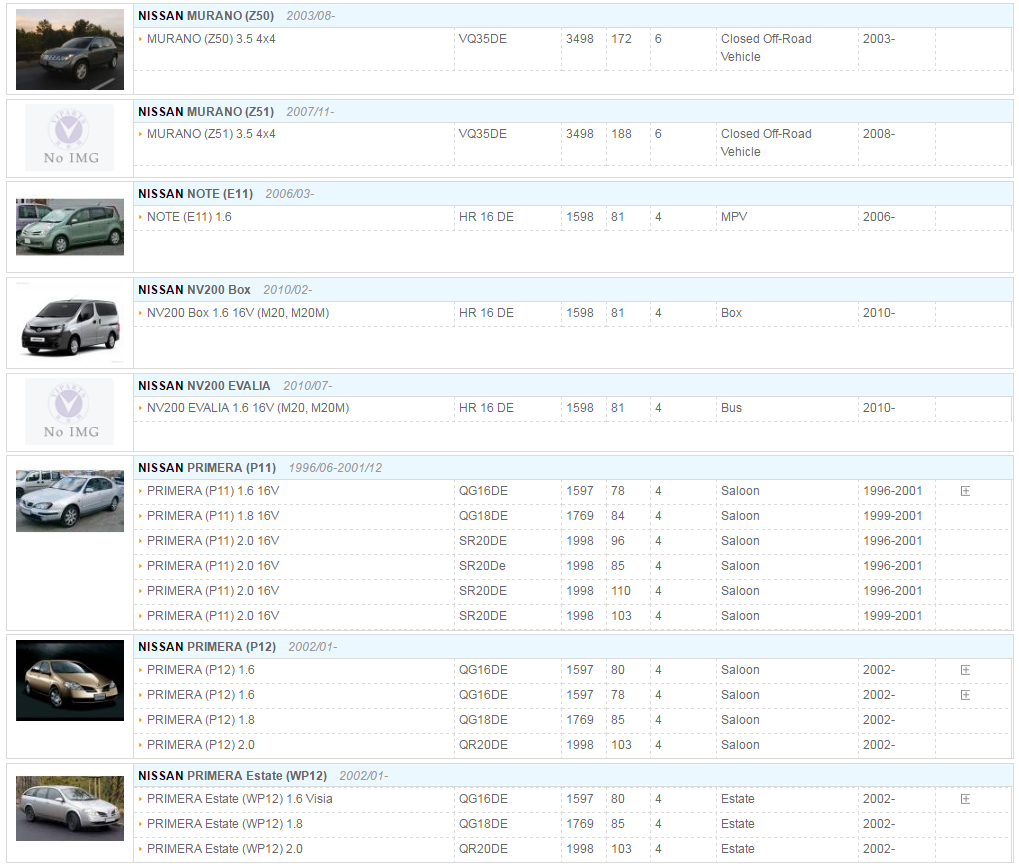Open PRIMERA (P11) 1.8 16V model

pyautogui.click(x=213, y=516)
